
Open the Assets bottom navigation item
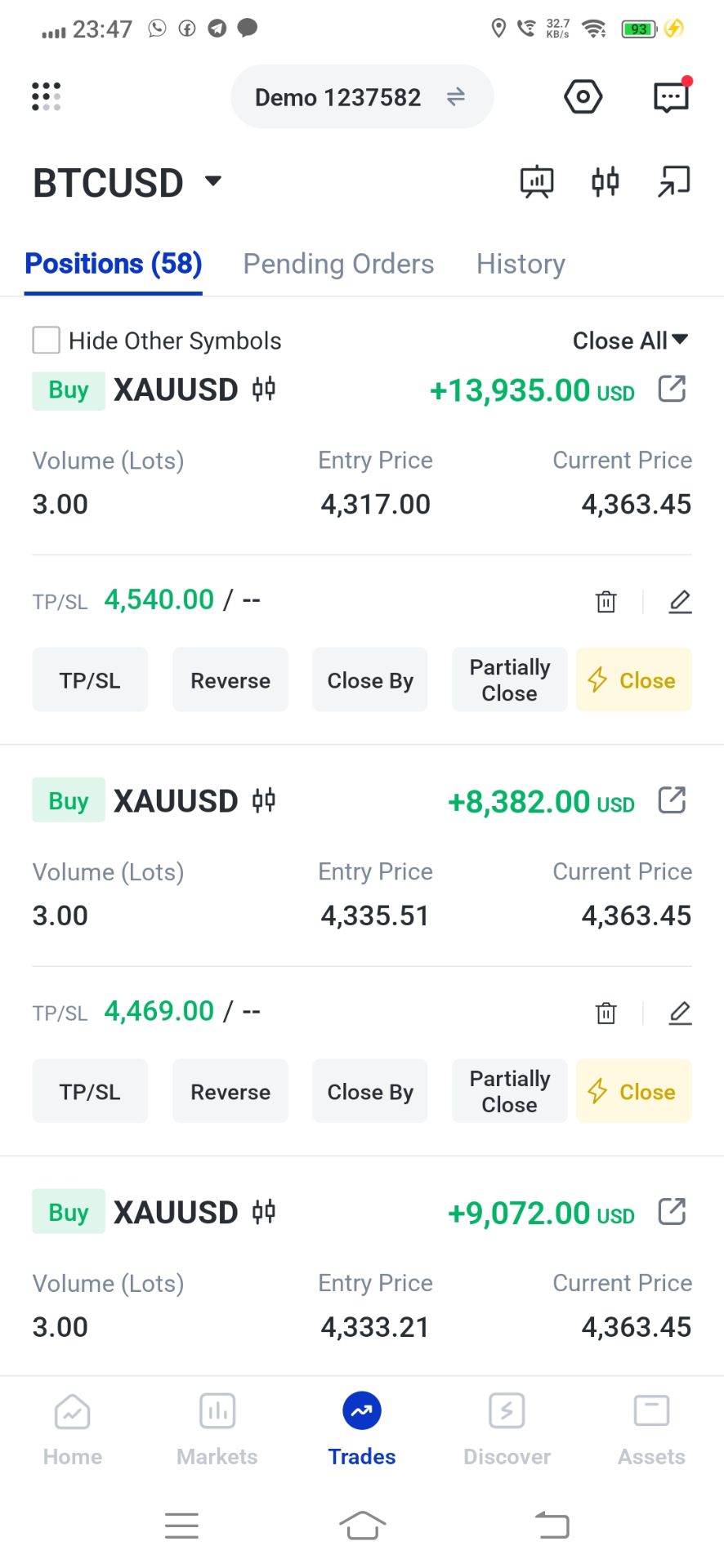[651, 1430]
